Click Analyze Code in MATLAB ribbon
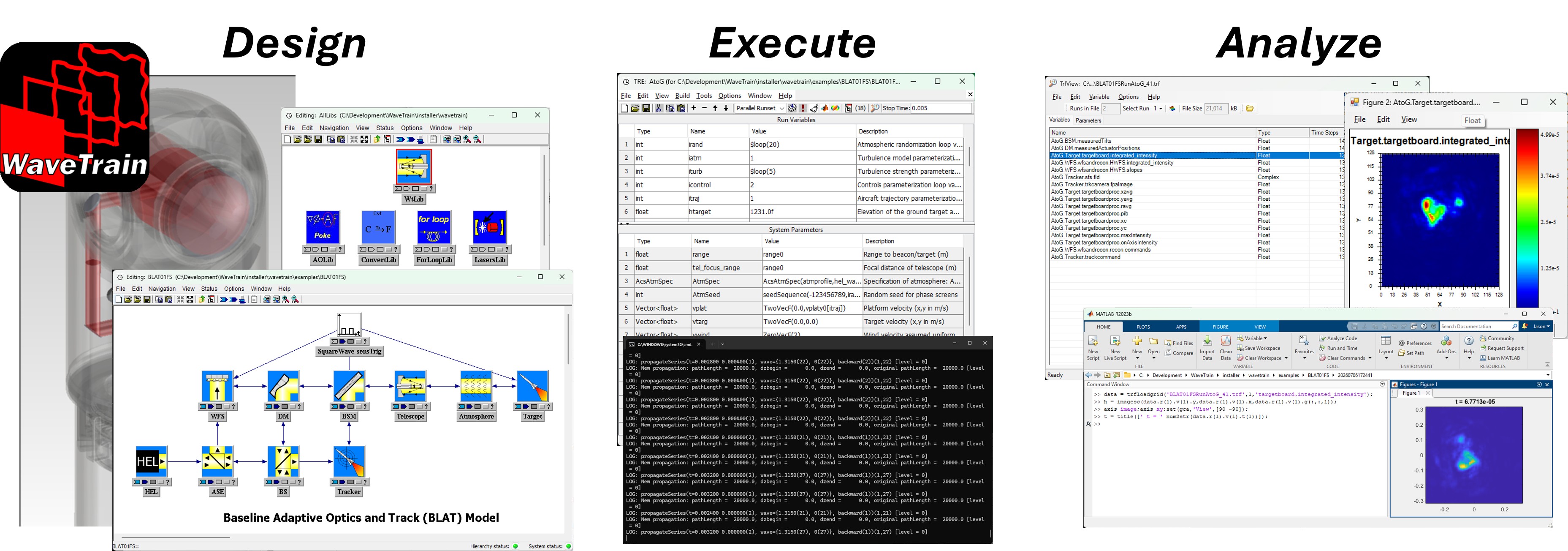This screenshot has height=551, width=1568. pos(1338,338)
